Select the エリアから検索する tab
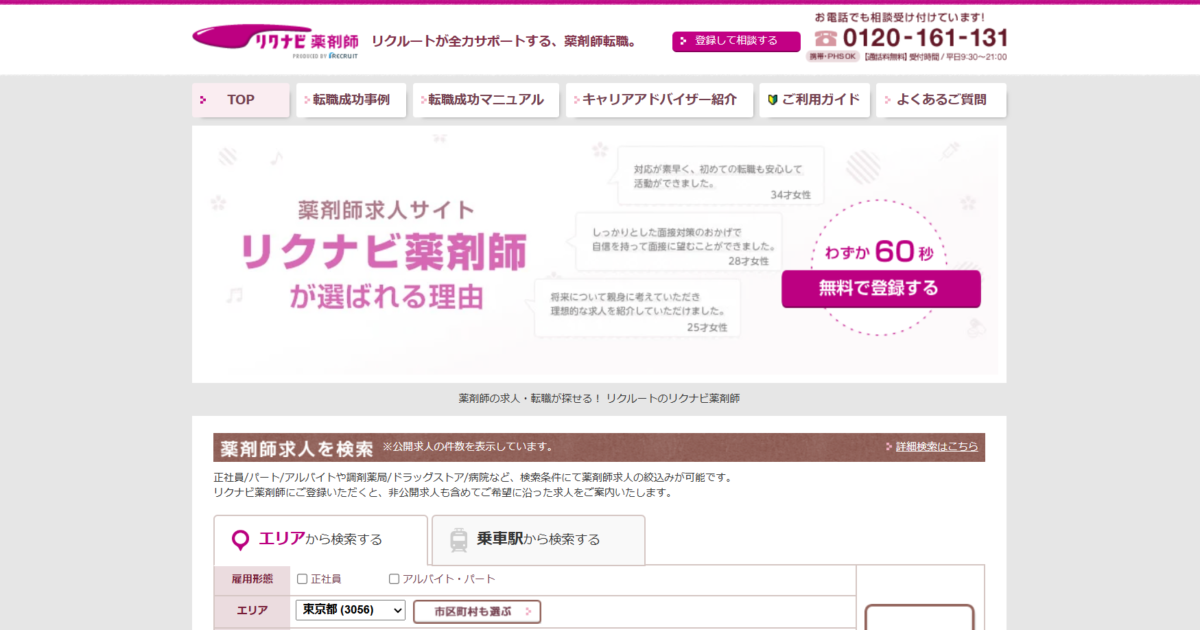The width and height of the screenshot is (1200, 630). [x=320, y=540]
